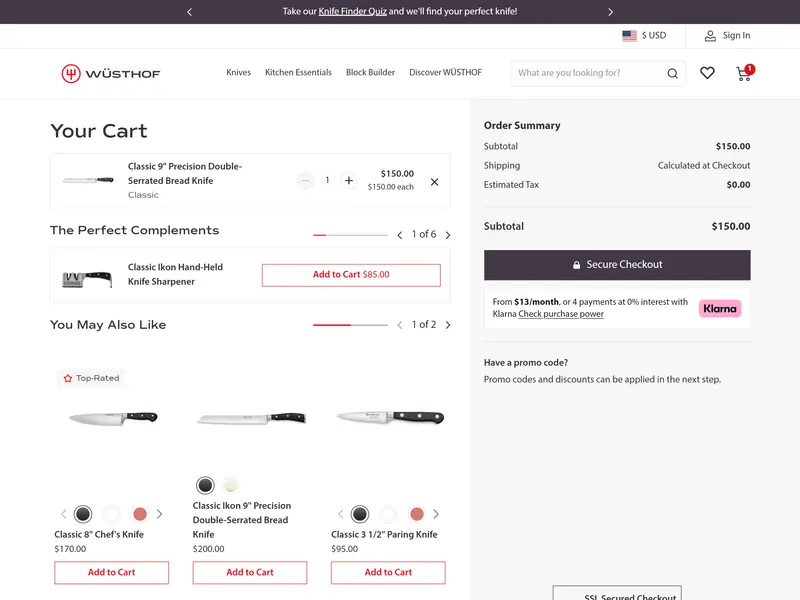Click the shopping cart icon with badge

coord(742,75)
